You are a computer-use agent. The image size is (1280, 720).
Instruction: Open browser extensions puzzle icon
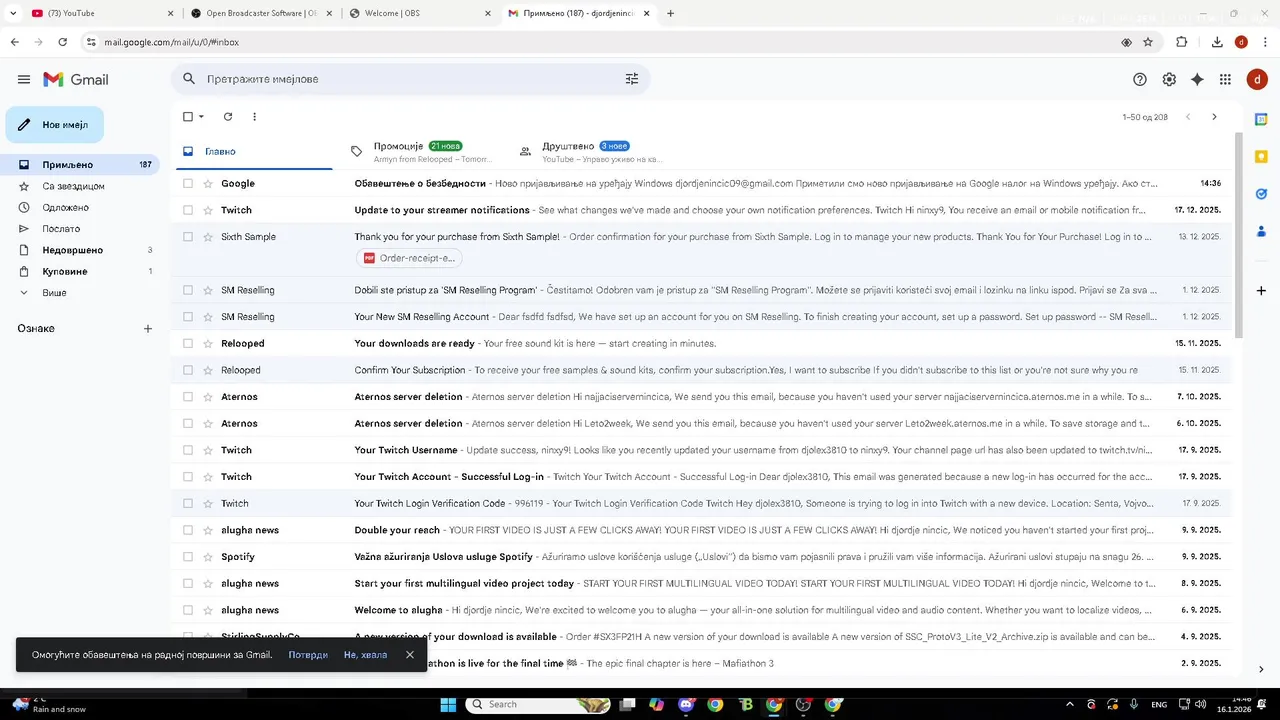1181,42
